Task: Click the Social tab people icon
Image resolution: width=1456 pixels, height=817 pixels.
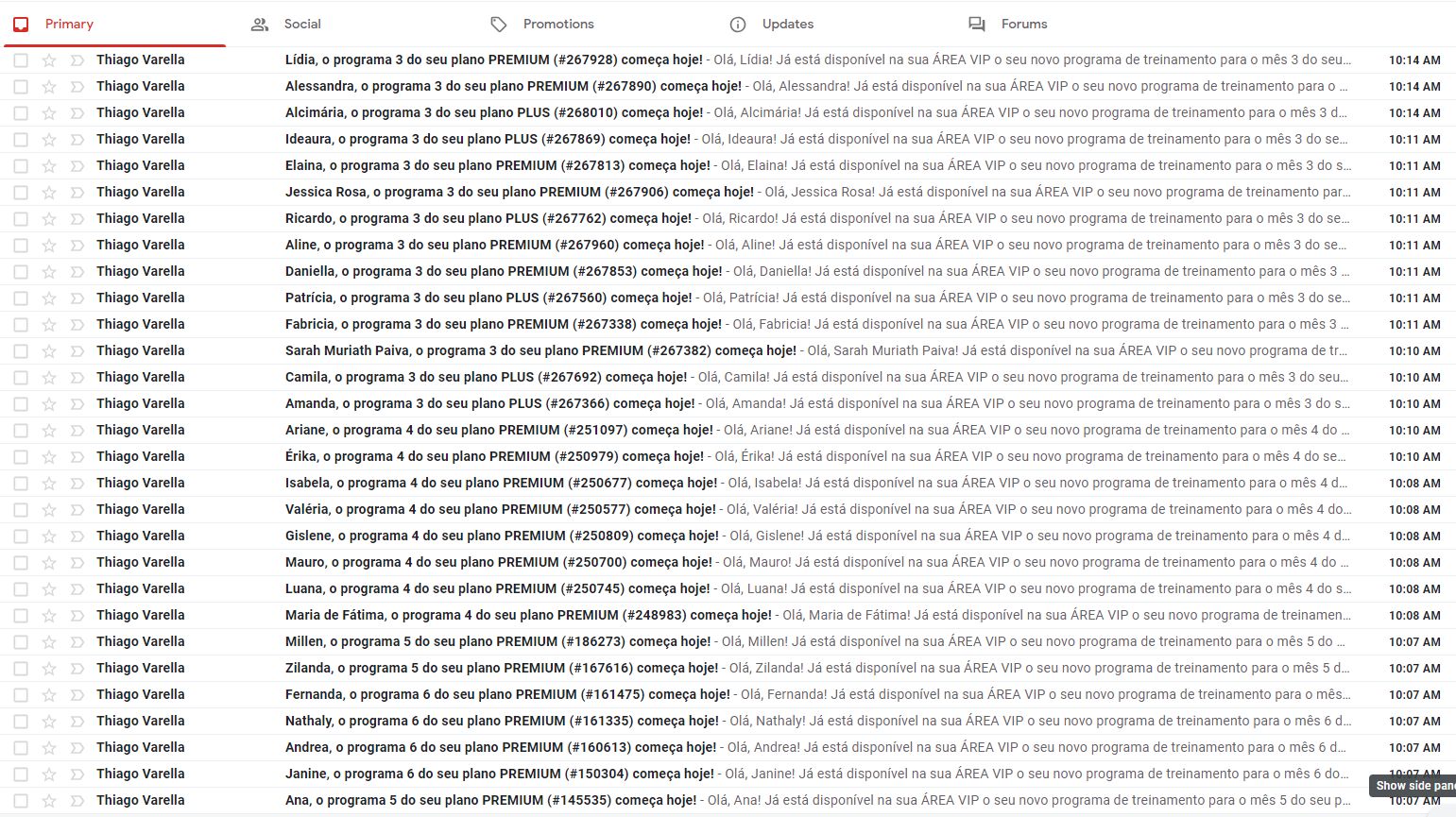Action: point(260,25)
